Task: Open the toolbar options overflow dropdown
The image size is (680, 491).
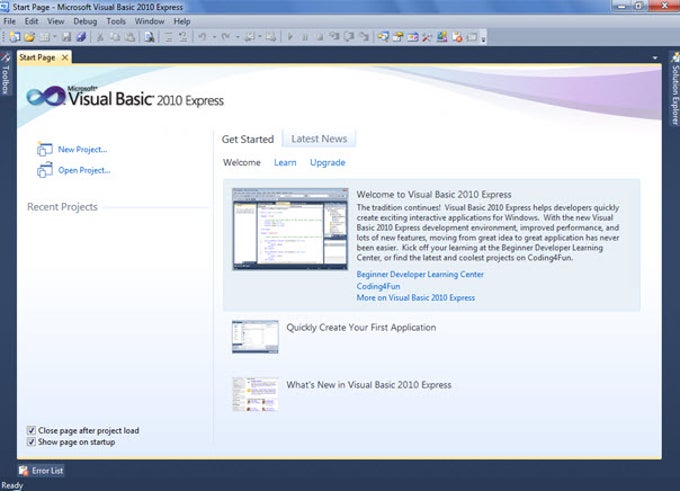Action: click(484, 38)
